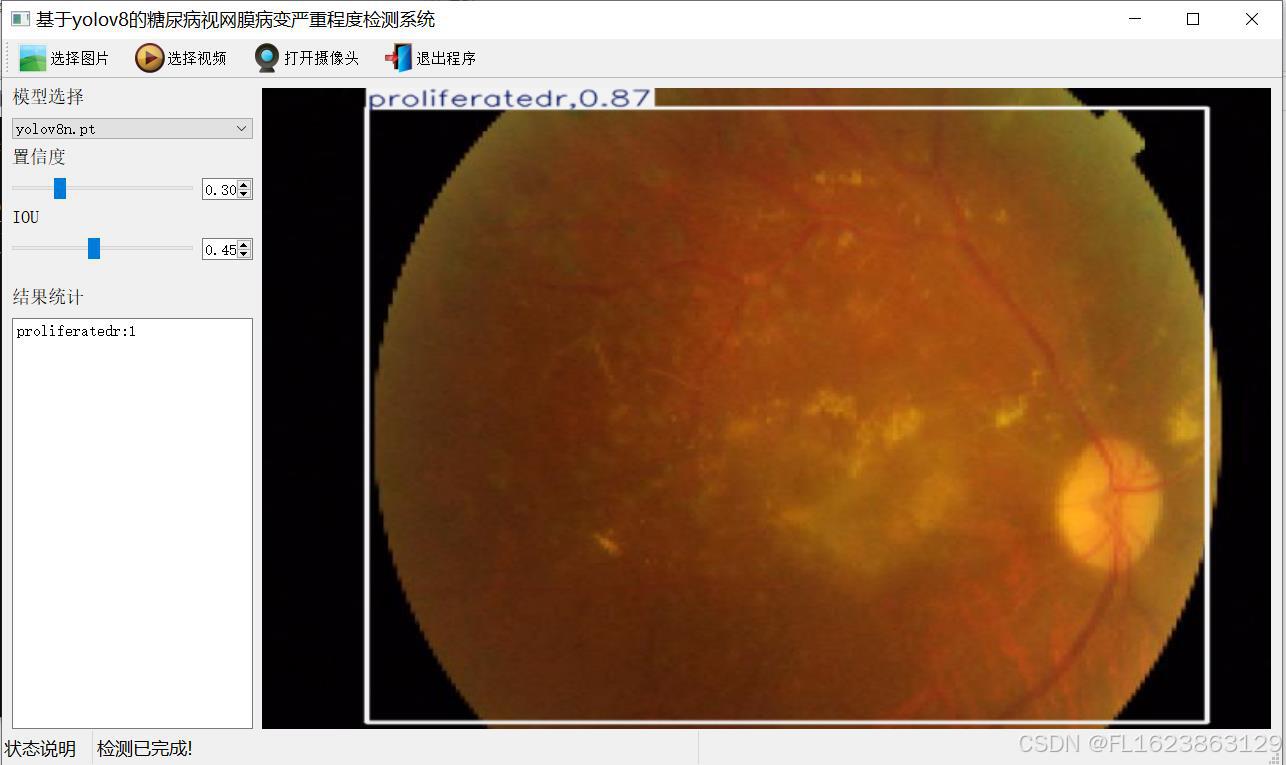Click the proliferatedr:1 result entry

coord(76,332)
